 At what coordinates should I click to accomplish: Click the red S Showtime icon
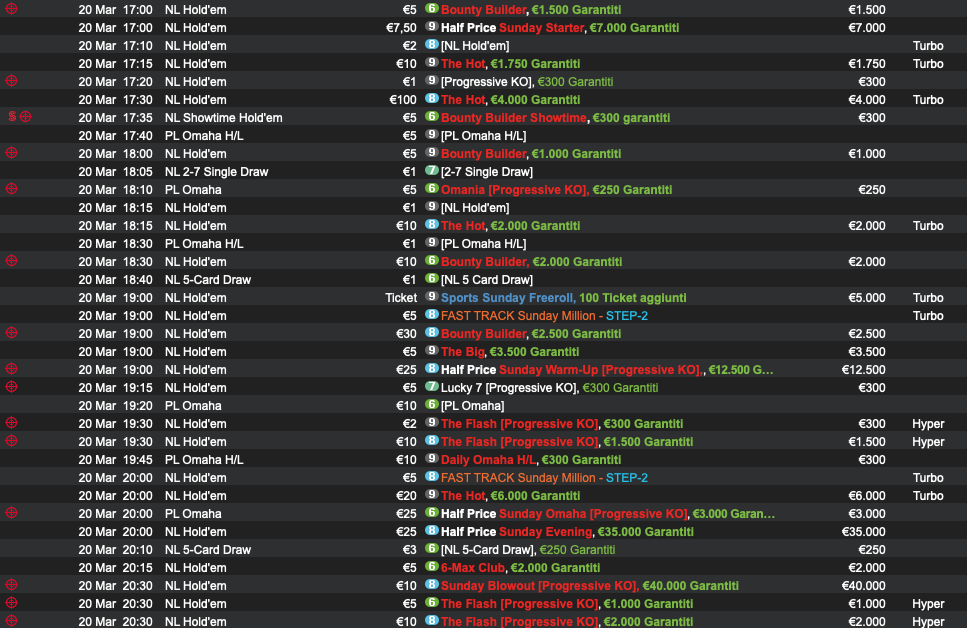[12, 117]
